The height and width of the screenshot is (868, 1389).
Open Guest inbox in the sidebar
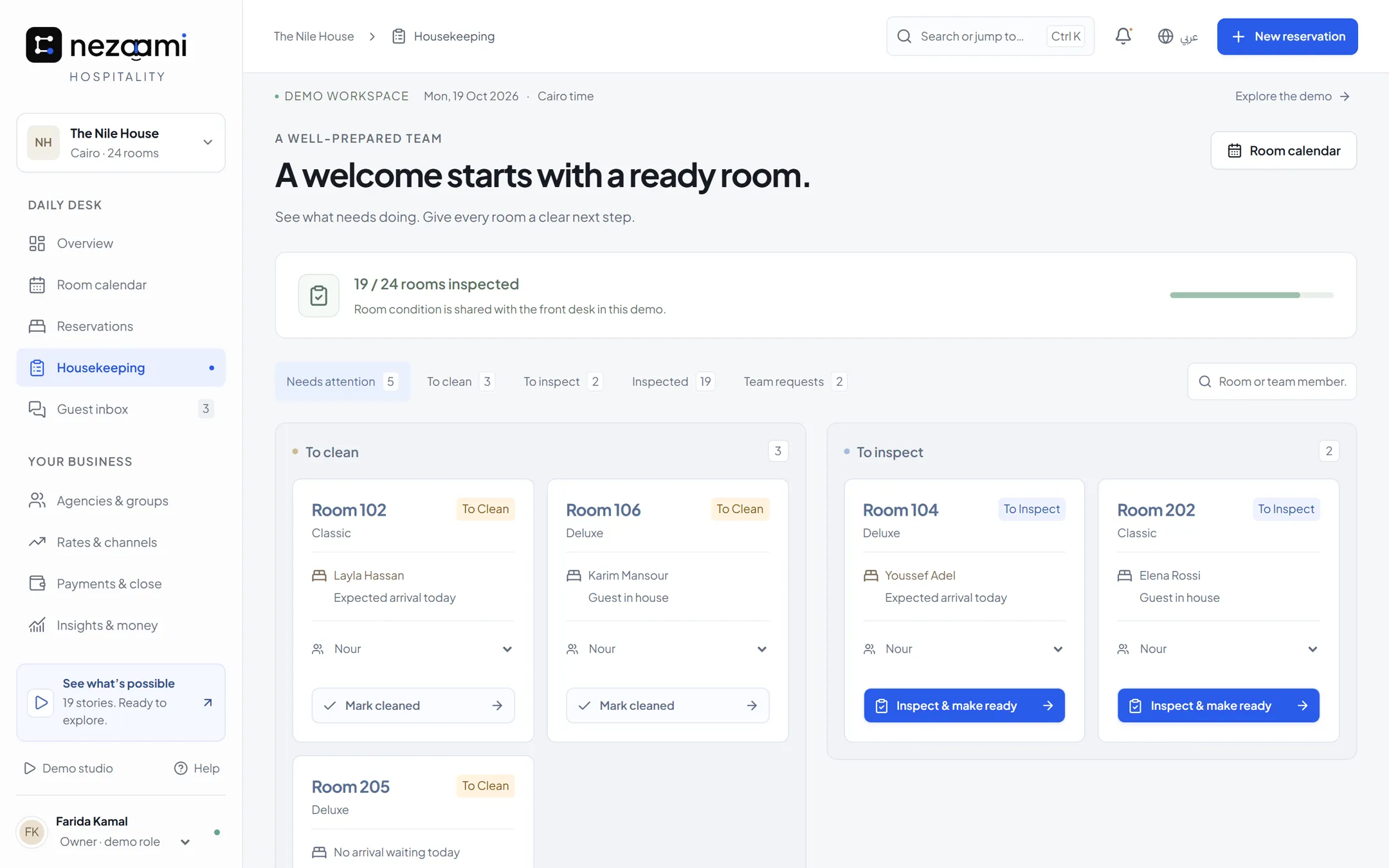(x=121, y=409)
